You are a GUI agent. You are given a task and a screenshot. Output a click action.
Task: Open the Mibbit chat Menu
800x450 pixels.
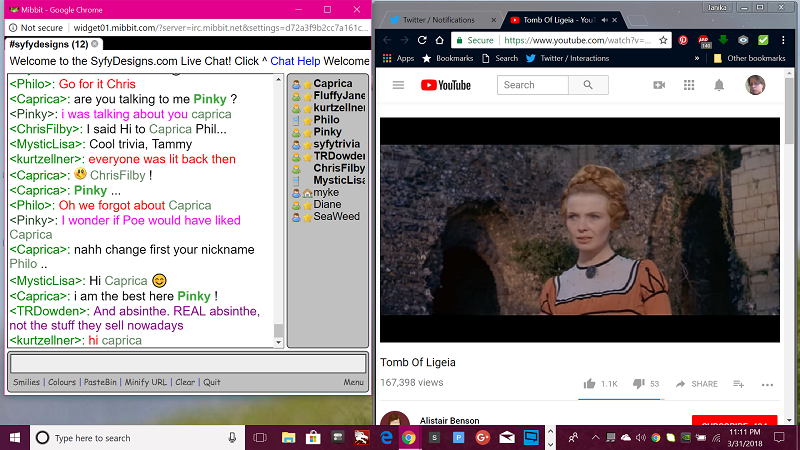pyautogui.click(x=353, y=382)
